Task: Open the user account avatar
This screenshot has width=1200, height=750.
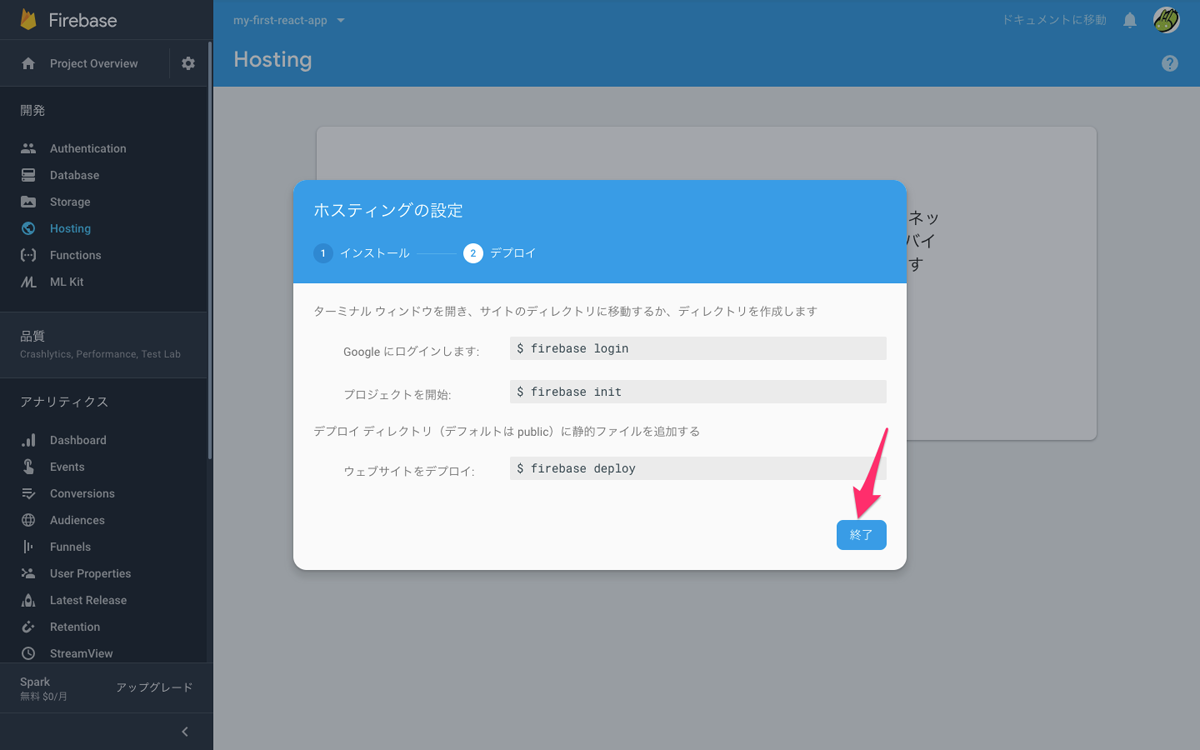Action: coord(1166,20)
